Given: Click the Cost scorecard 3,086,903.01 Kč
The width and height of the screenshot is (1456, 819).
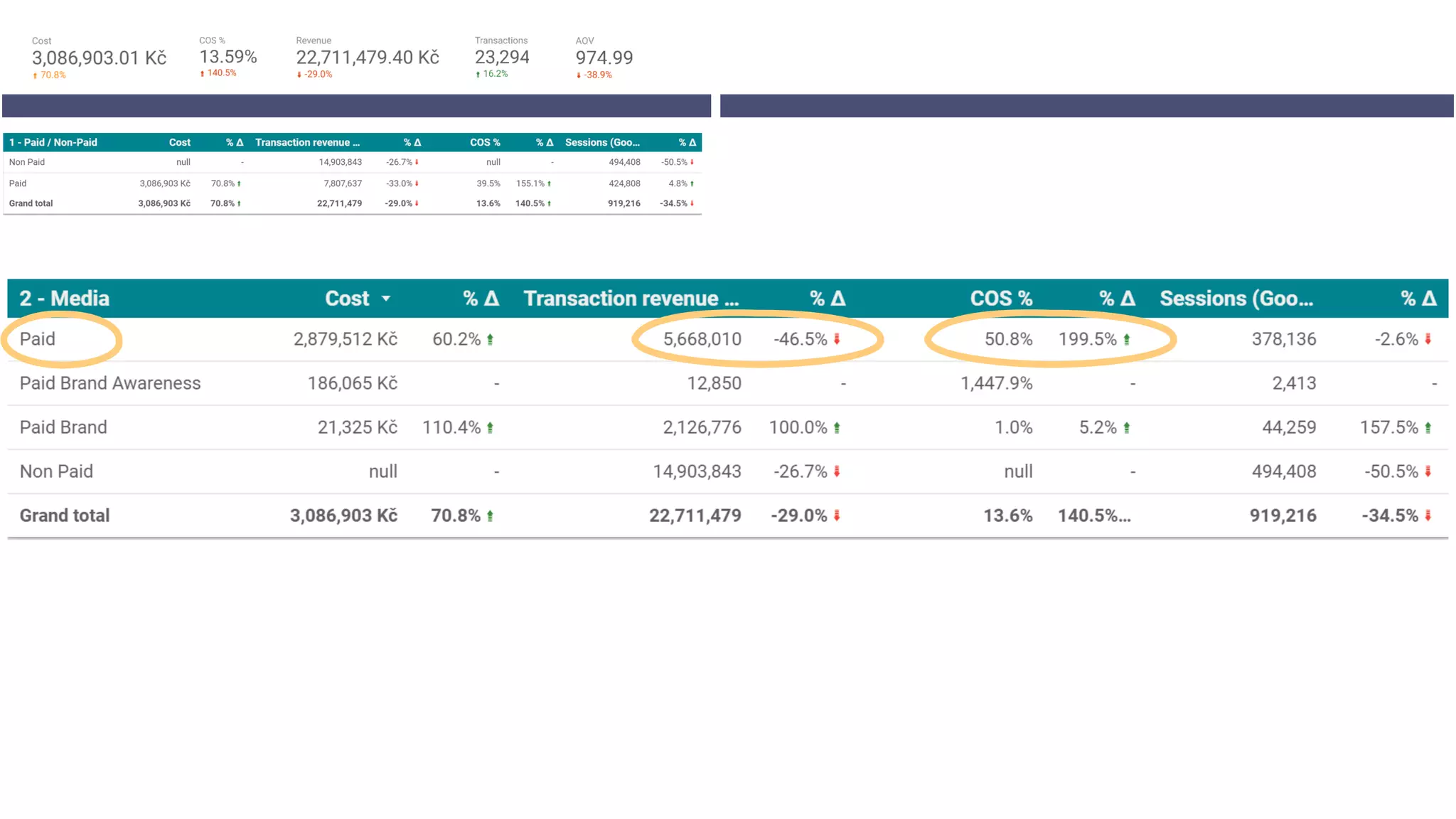Looking at the screenshot, I should [x=100, y=58].
